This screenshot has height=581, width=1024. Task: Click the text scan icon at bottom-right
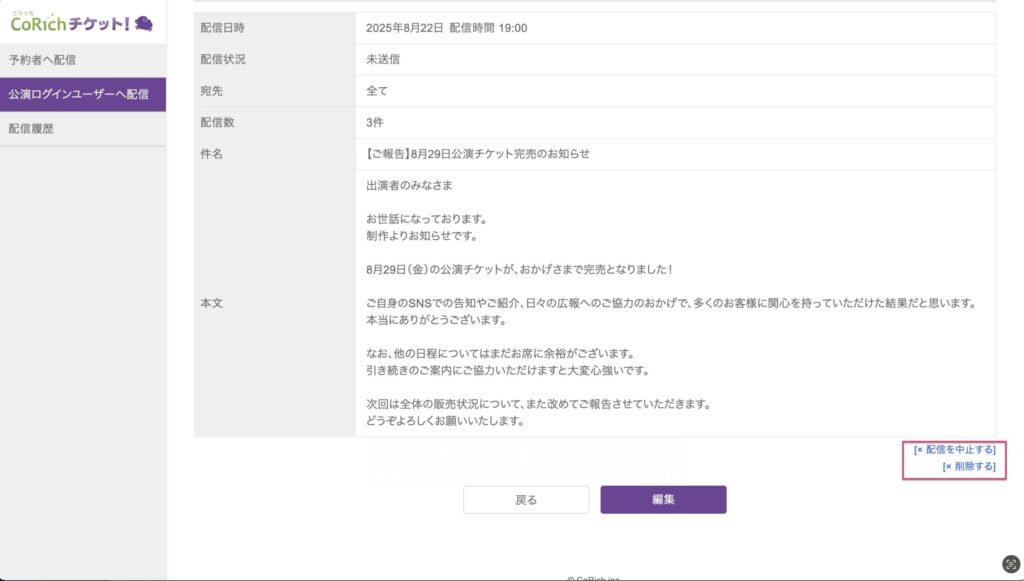pyautogui.click(x=1010, y=564)
